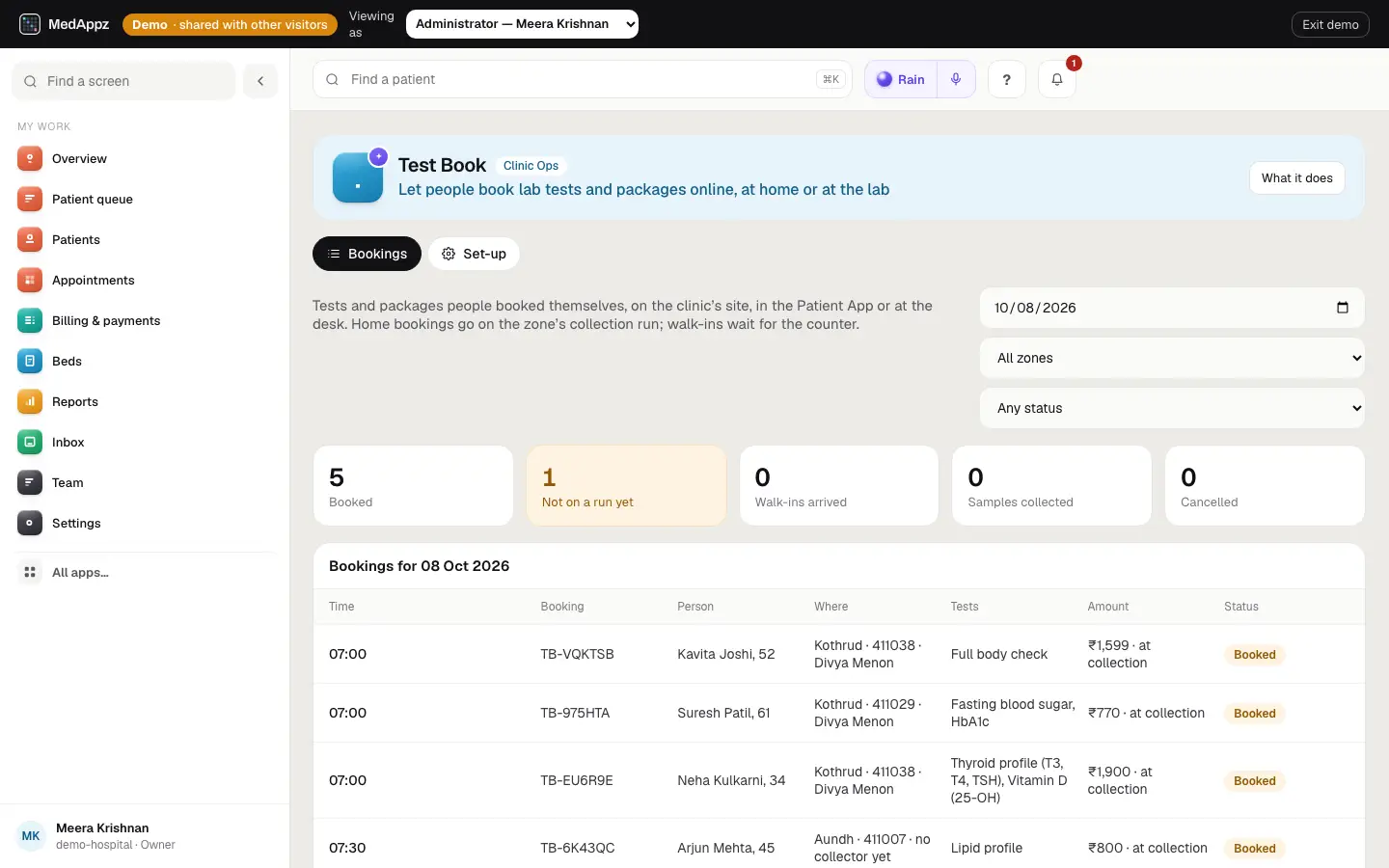Open the Viewing as role dropdown

click(522, 24)
